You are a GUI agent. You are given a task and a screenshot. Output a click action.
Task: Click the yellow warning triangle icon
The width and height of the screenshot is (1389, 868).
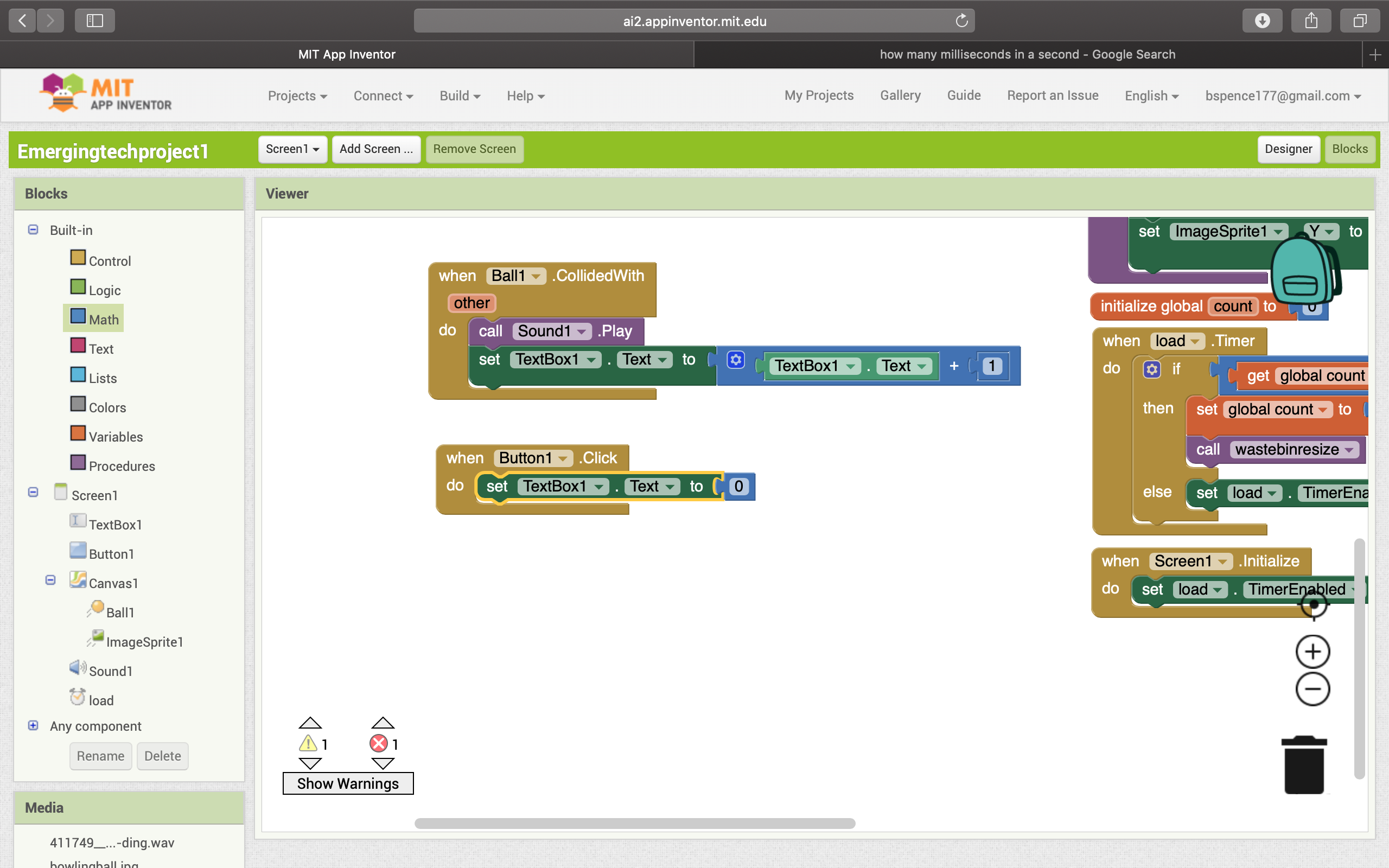308,744
